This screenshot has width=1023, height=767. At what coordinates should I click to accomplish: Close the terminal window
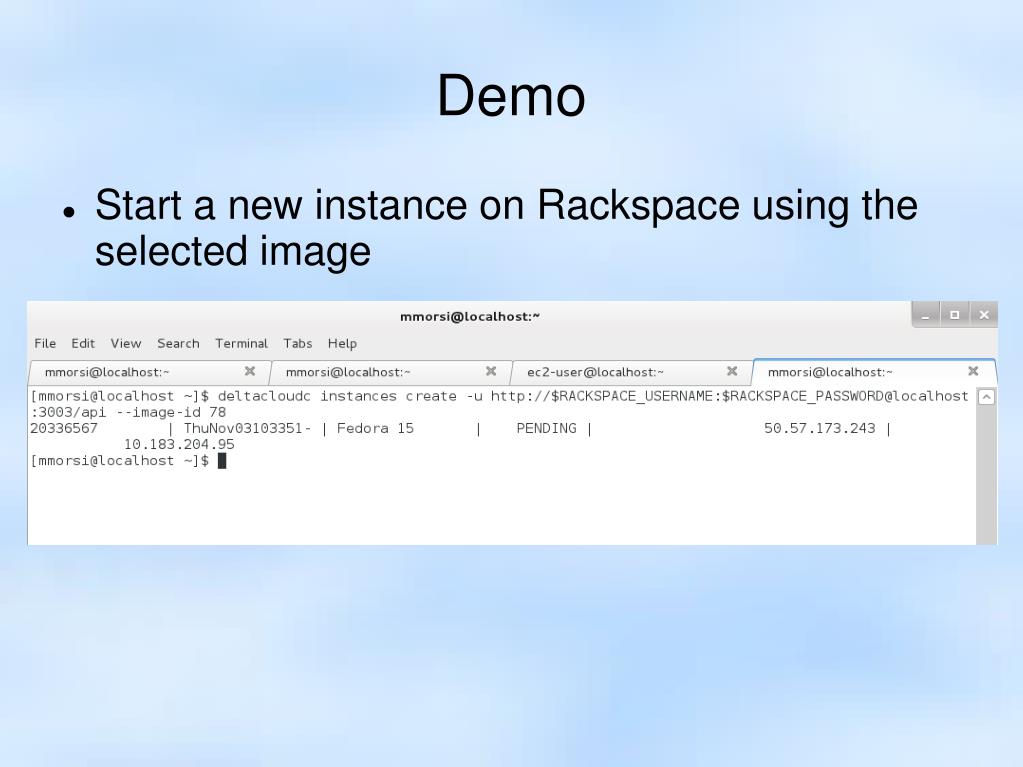(x=984, y=315)
